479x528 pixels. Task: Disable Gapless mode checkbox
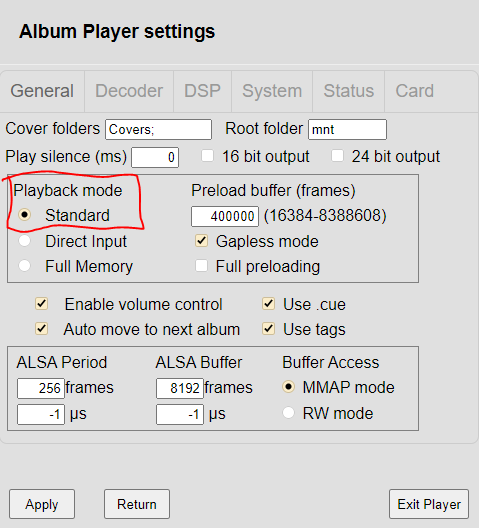201,241
